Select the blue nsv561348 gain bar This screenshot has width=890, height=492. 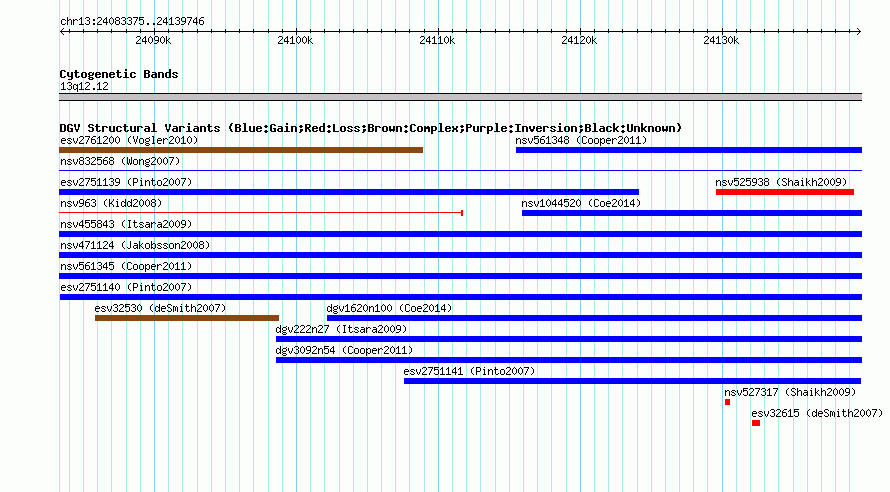point(689,150)
